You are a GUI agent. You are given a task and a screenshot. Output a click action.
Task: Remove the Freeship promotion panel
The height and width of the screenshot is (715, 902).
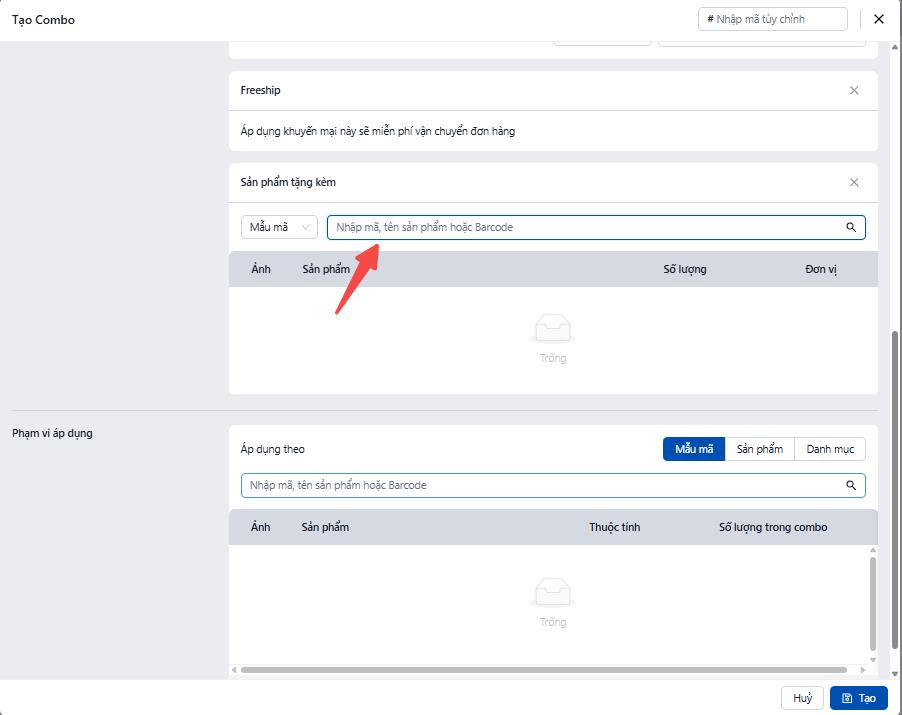point(854,90)
